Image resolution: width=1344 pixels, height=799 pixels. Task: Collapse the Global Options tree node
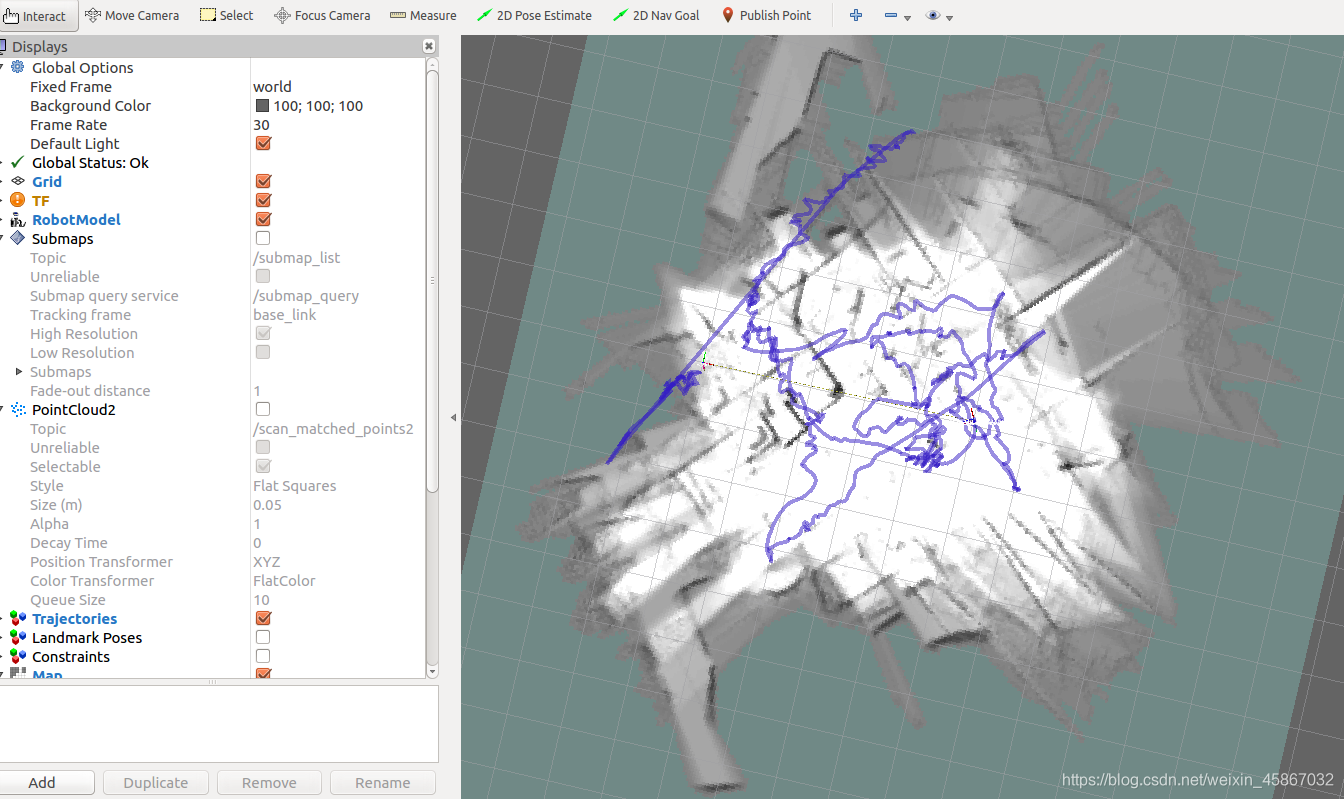coord(3,67)
